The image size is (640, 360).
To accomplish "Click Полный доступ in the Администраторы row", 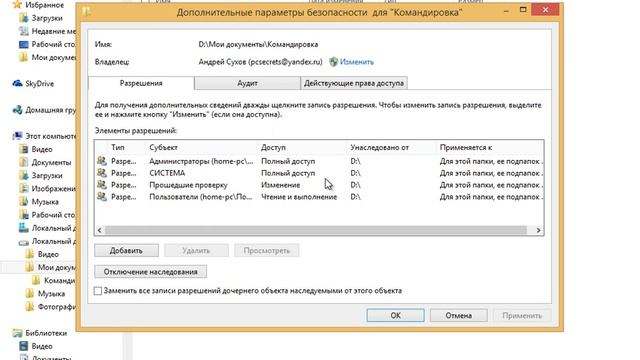I will coord(288,161).
